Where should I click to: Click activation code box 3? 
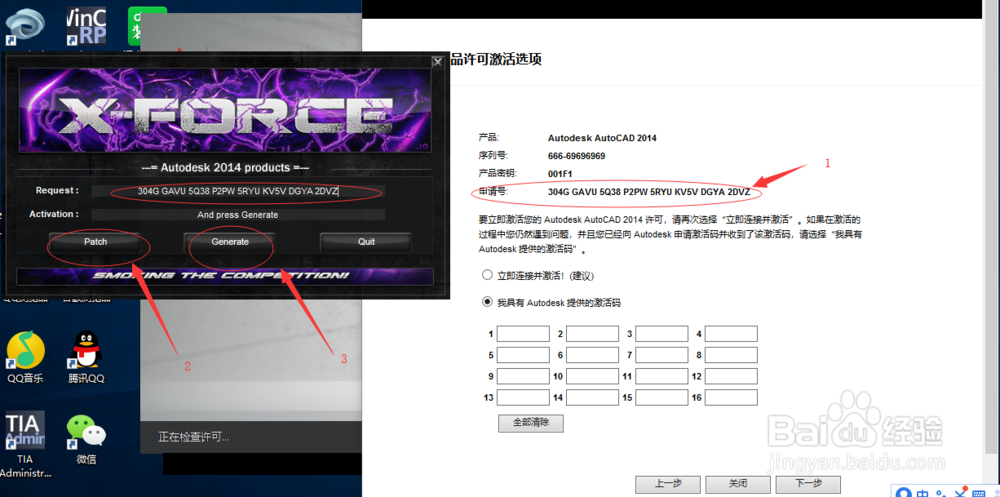(662, 334)
